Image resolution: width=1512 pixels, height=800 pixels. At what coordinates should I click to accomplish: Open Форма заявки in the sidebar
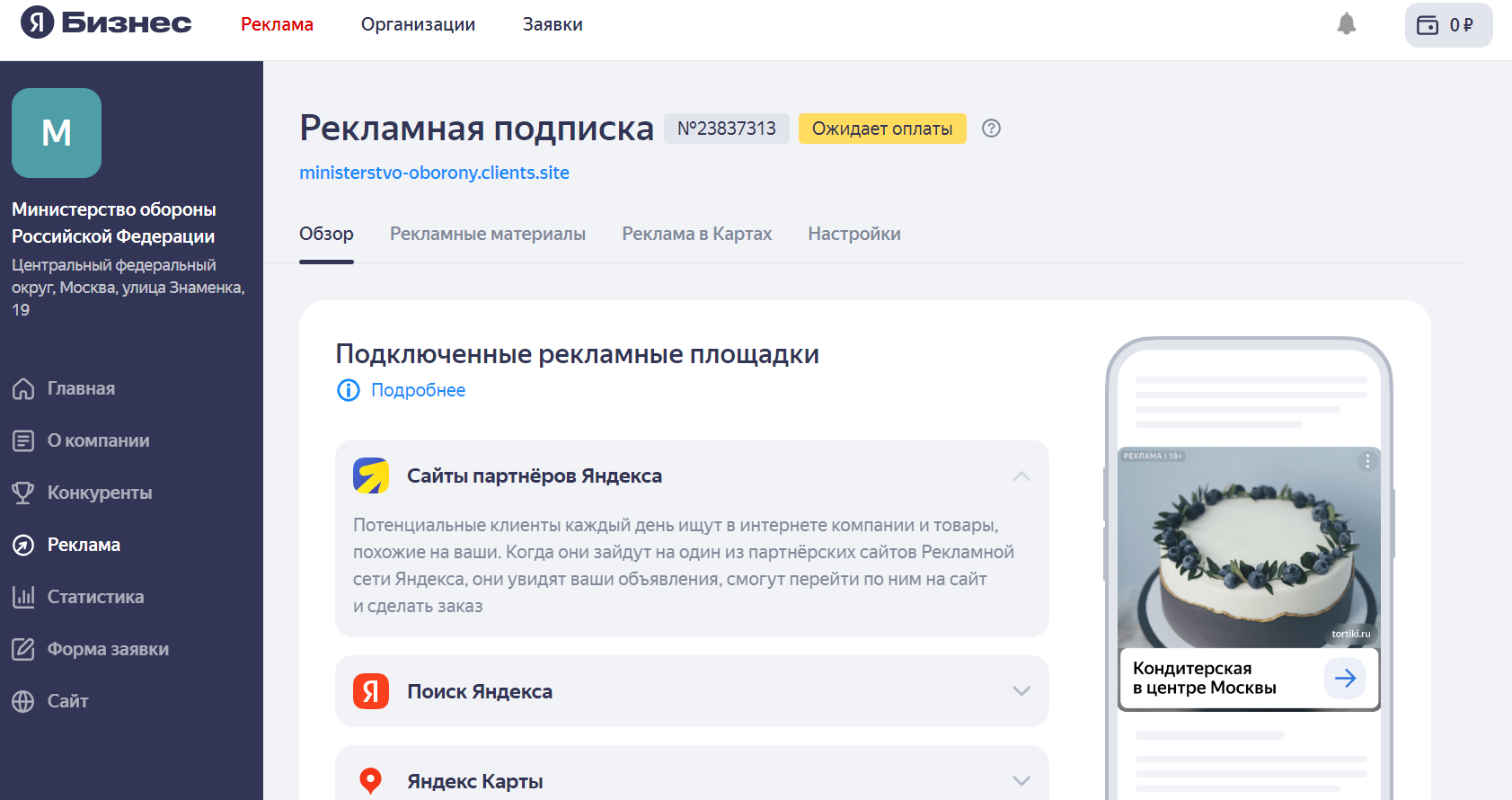tap(108, 649)
